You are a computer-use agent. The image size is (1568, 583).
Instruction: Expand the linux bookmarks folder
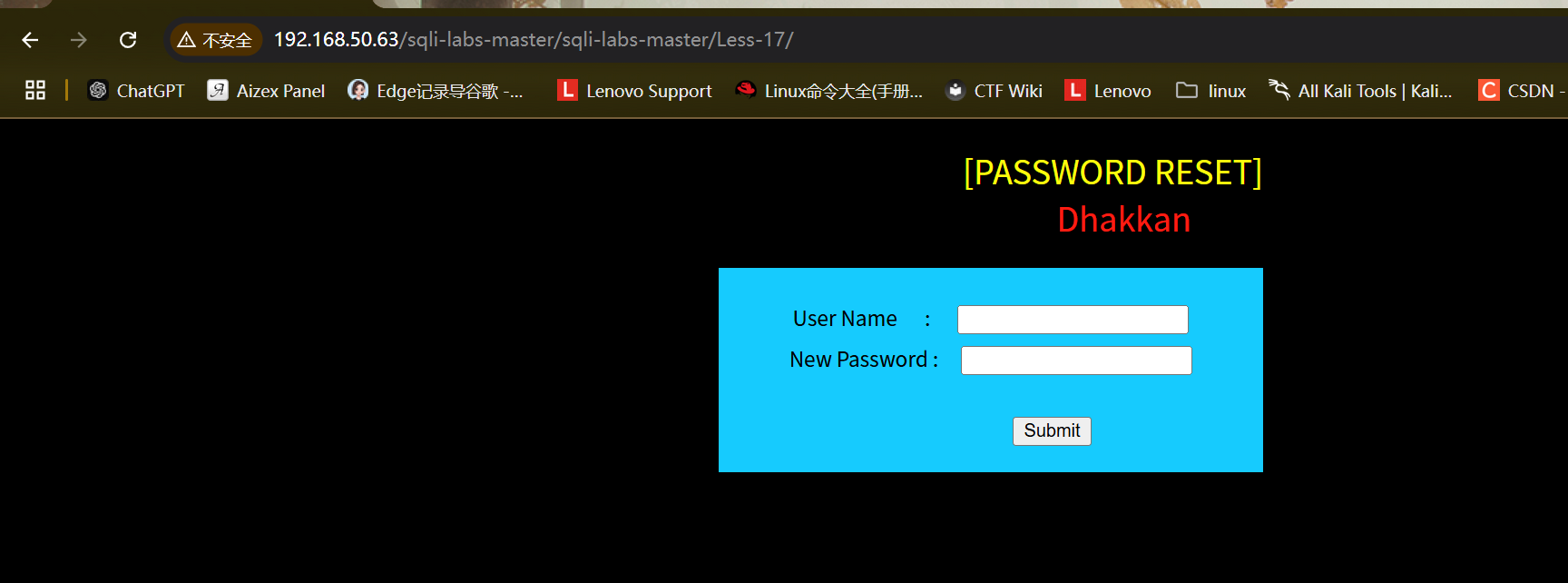(1211, 91)
